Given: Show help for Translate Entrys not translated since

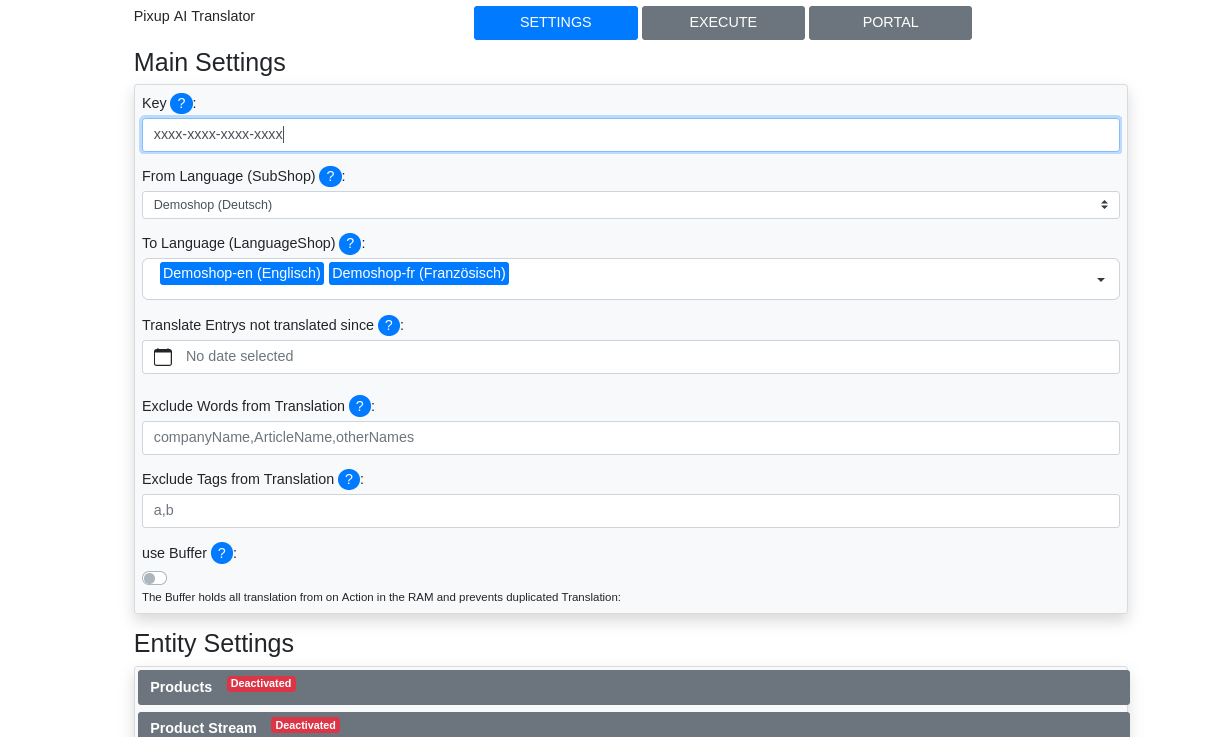Looking at the screenshot, I should 389,325.
